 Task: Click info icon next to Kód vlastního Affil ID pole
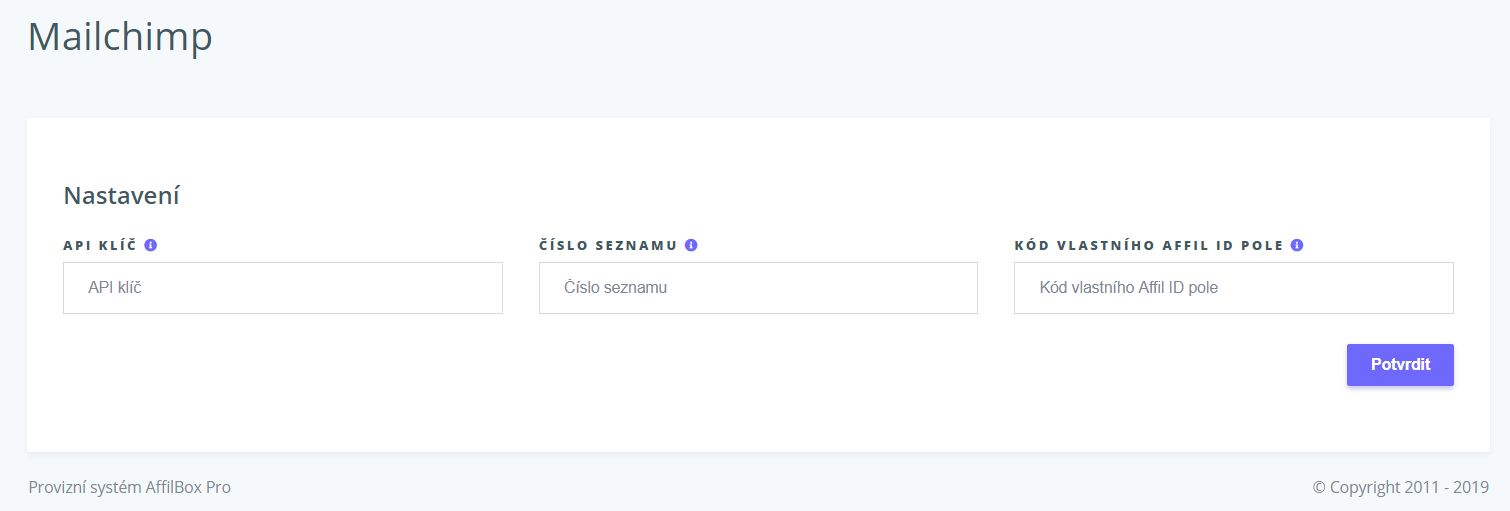[x=1297, y=245]
